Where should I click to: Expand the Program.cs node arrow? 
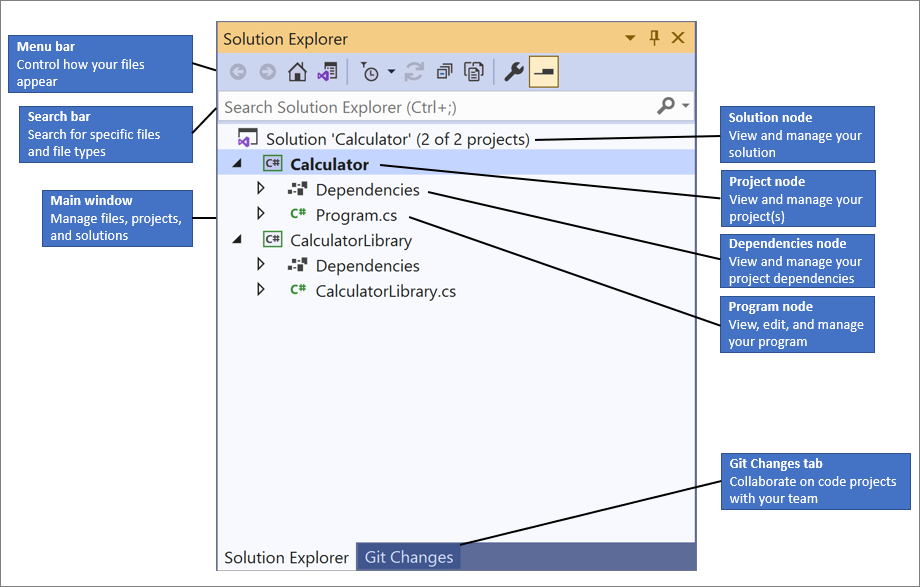tap(261, 214)
